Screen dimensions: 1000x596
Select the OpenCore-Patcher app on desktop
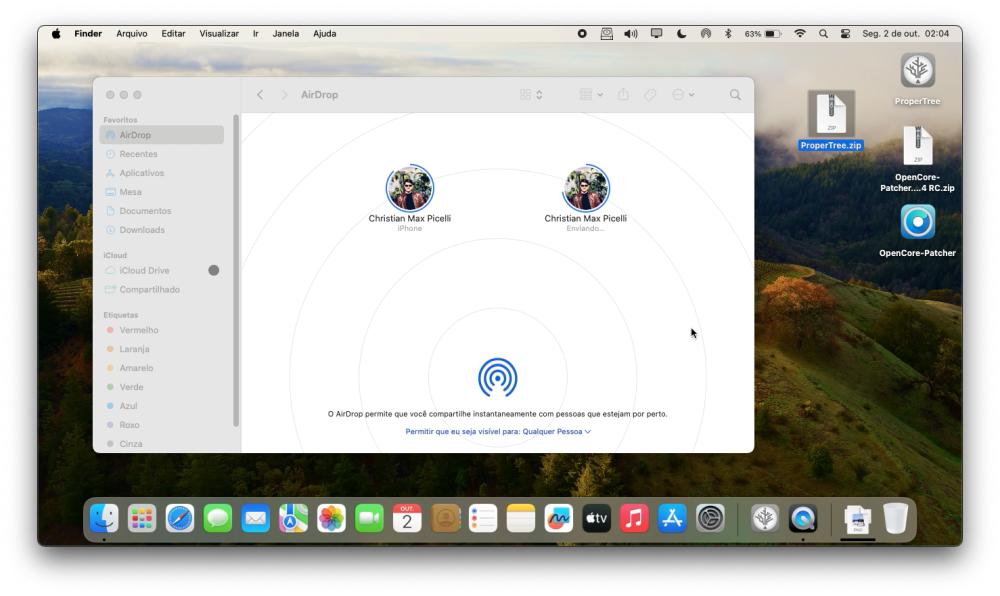click(917, 231)
